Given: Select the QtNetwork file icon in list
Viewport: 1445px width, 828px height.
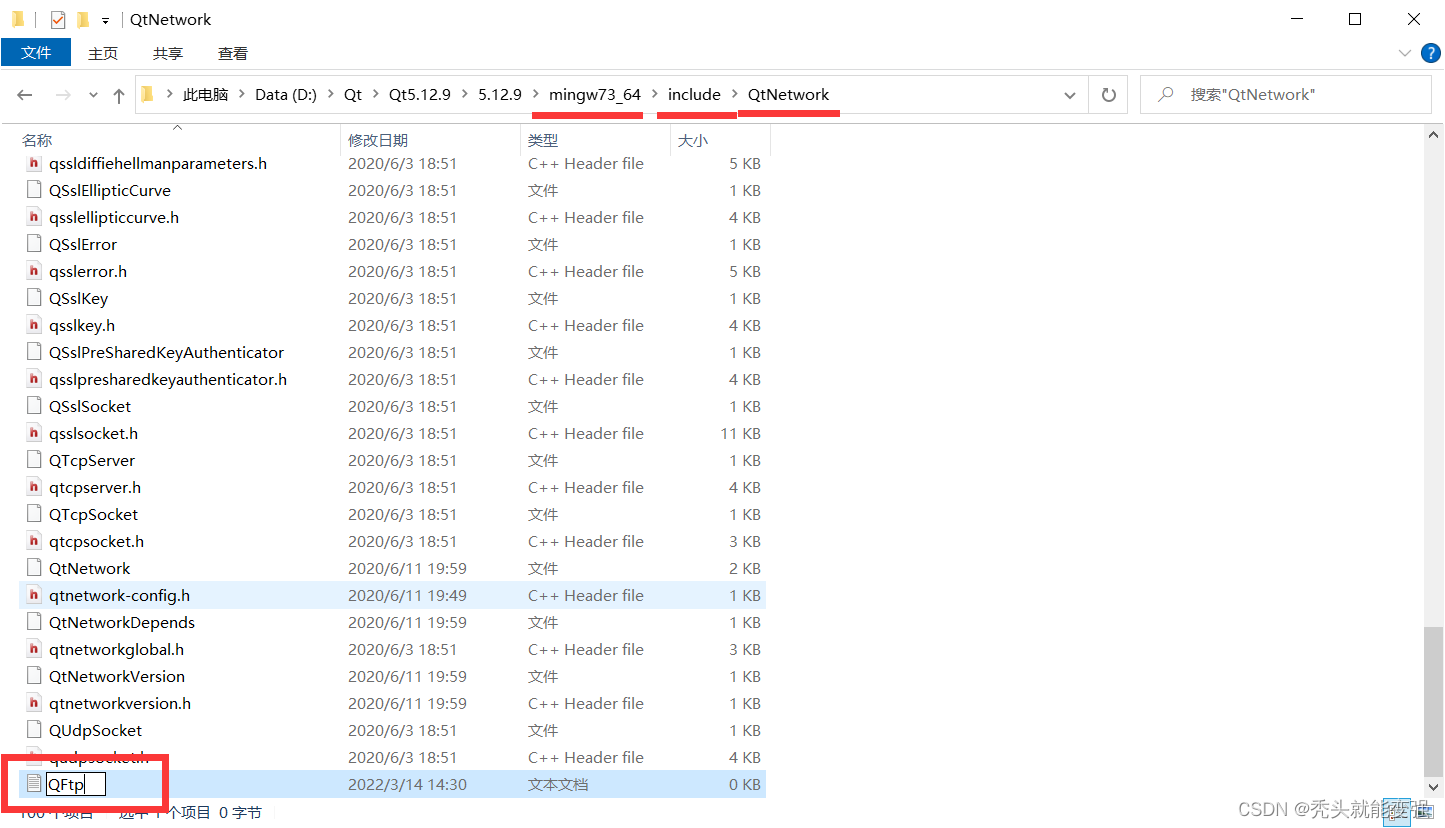Looking at the screenshot, I should coord(35,569).
